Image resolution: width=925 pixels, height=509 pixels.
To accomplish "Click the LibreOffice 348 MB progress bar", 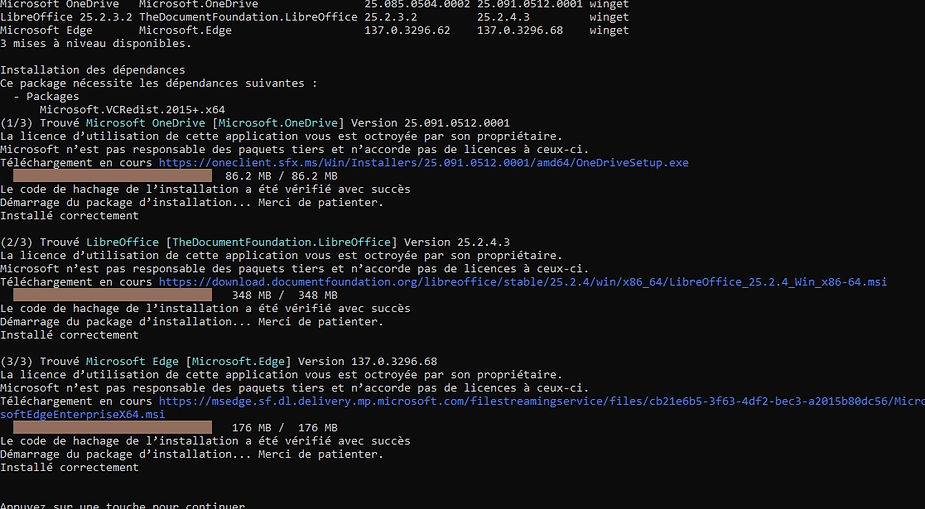I will pos(112,295).
